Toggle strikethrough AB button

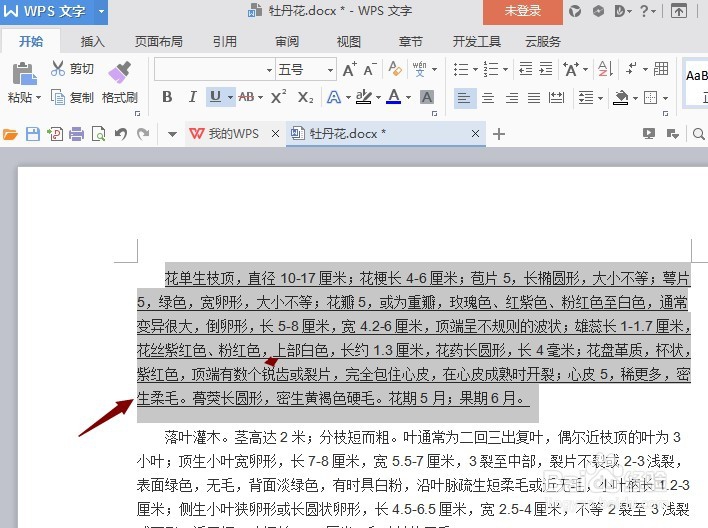tap(246, 97)
